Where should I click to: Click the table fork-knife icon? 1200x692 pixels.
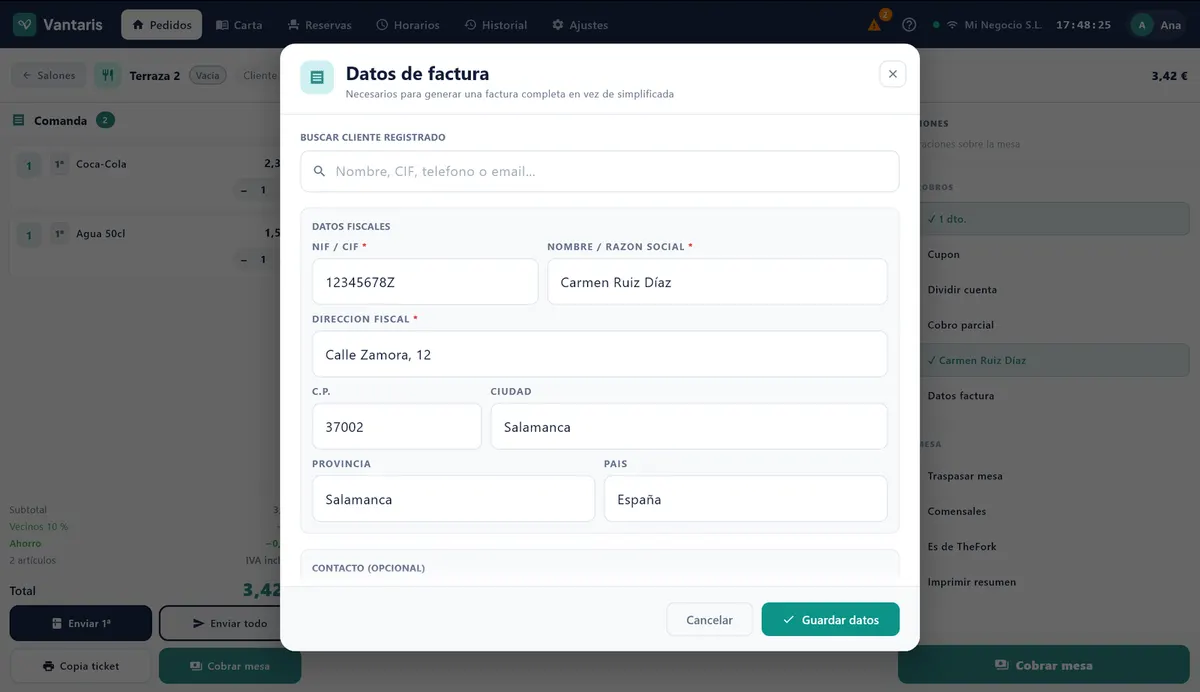pos(107,75)
